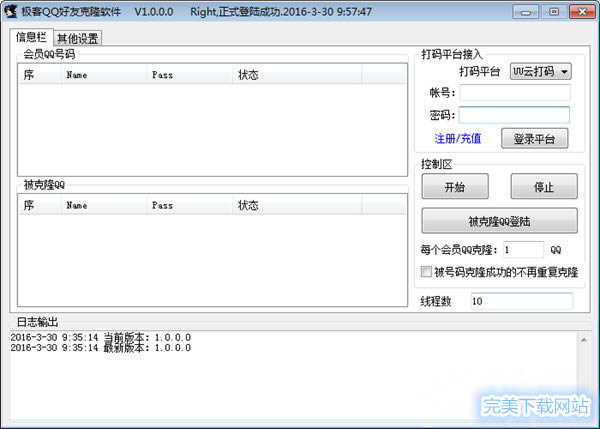Open the 打码平台 dropdown showing UU云打码

click(540, 72)
